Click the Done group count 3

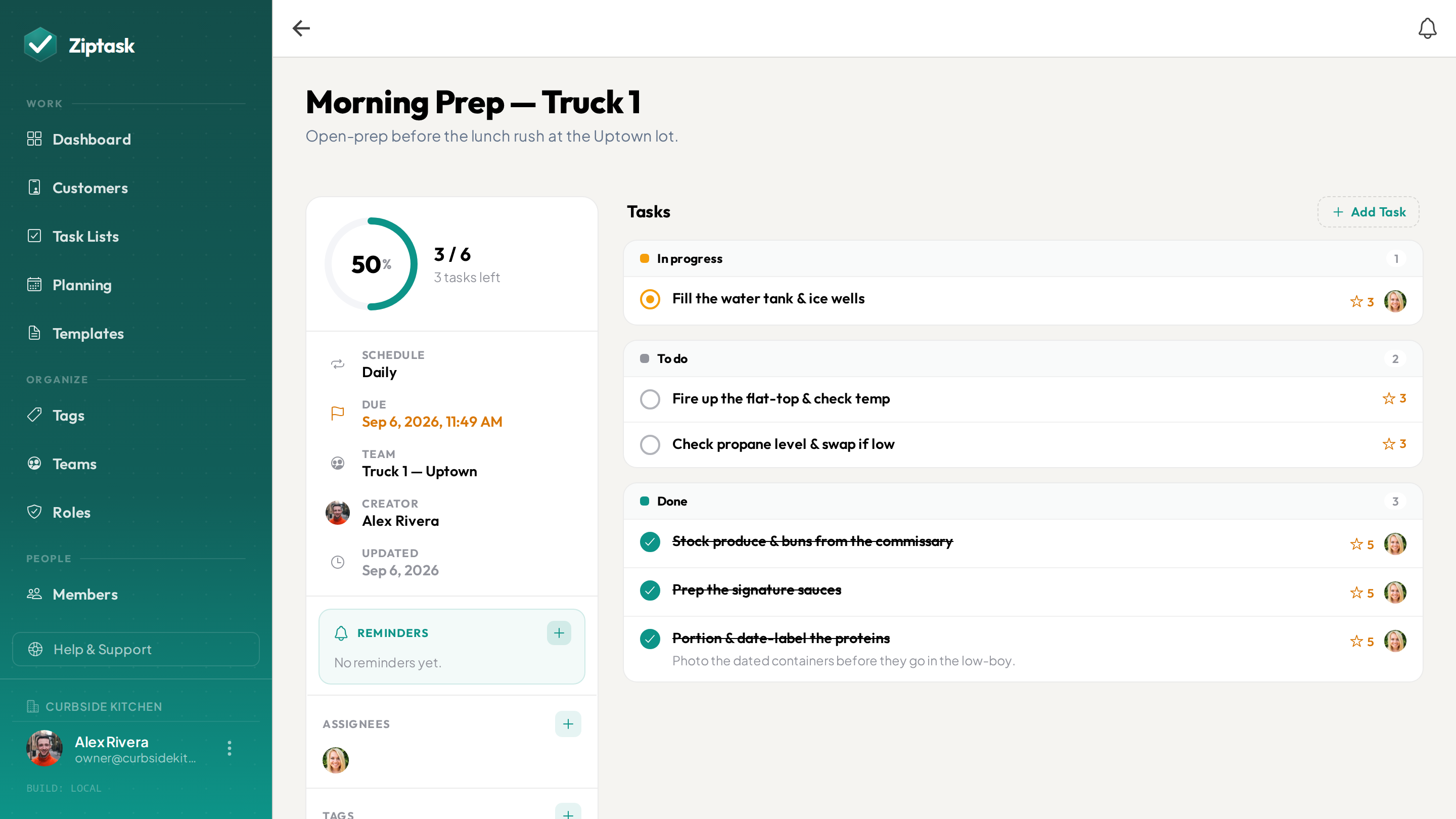click(x=1395, y=502)
